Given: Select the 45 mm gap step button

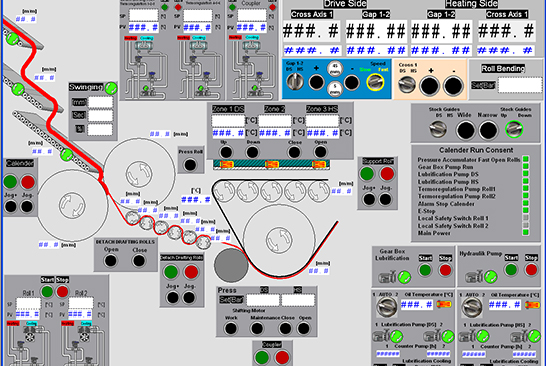Looking at the screenshot, I should pos(335,68).
